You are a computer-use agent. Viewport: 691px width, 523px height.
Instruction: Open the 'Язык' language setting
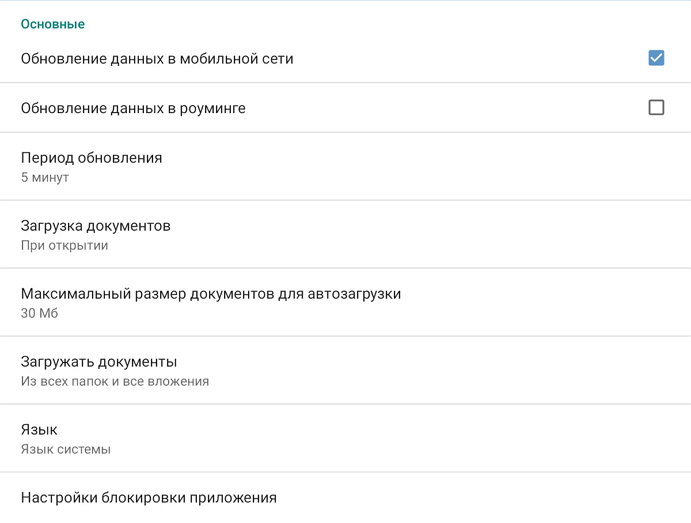tap(39, 430)
